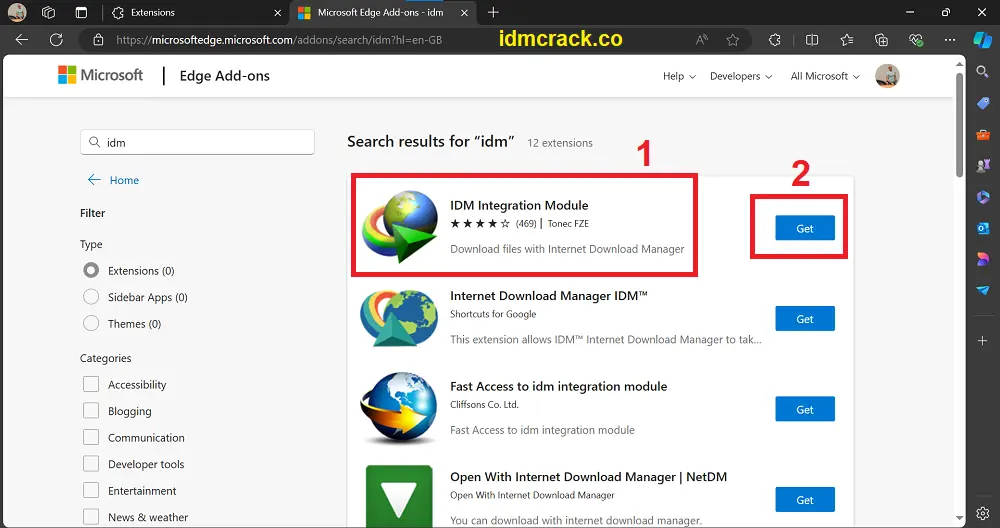The width and height of the screenshot is (1000, 528).
Task: Click the browser address bar URL
Action: (279, 40)
